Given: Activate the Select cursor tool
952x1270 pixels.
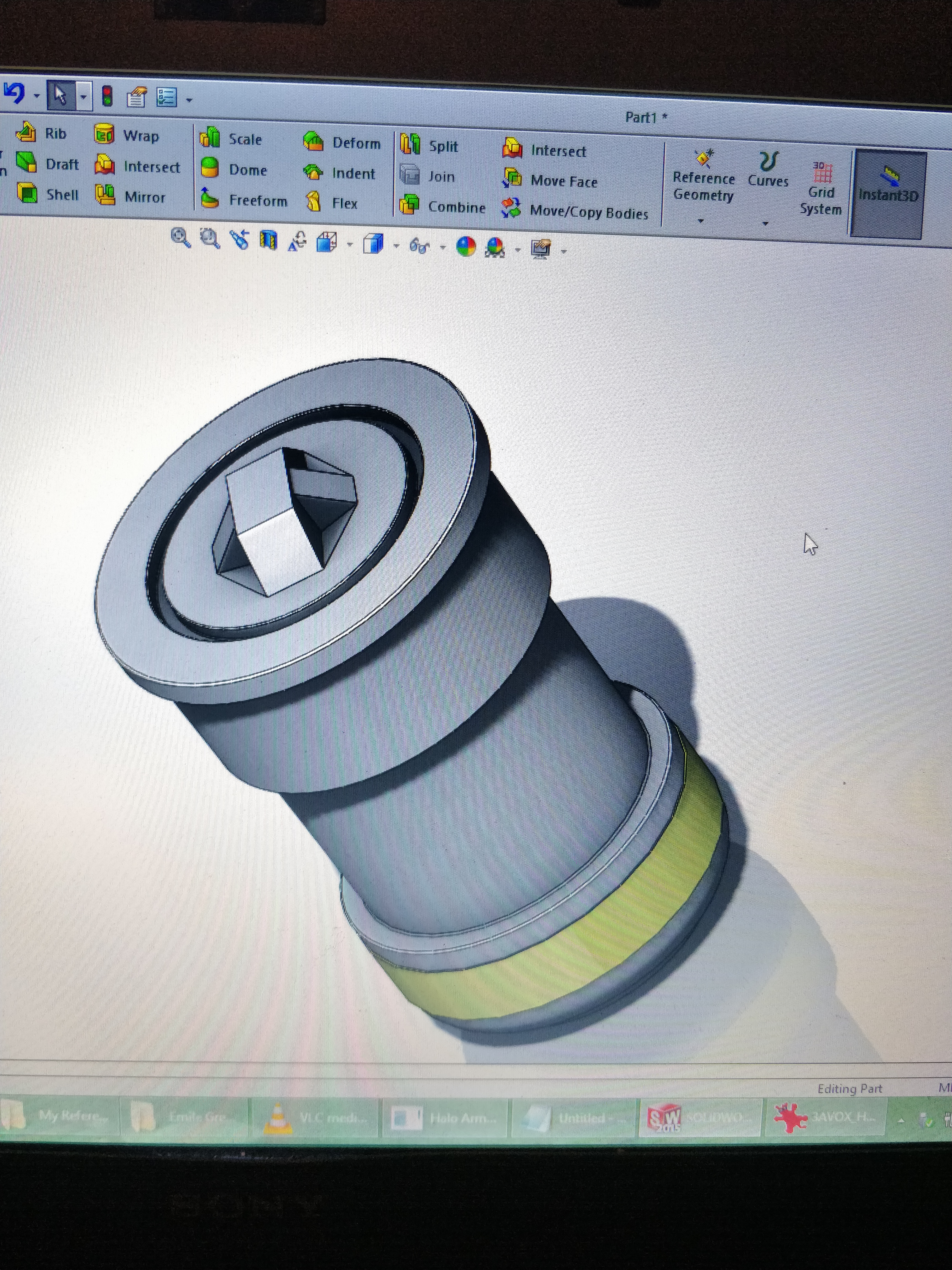Looking at the screenshot, I should pyautogui.click(x=60, y=95).
